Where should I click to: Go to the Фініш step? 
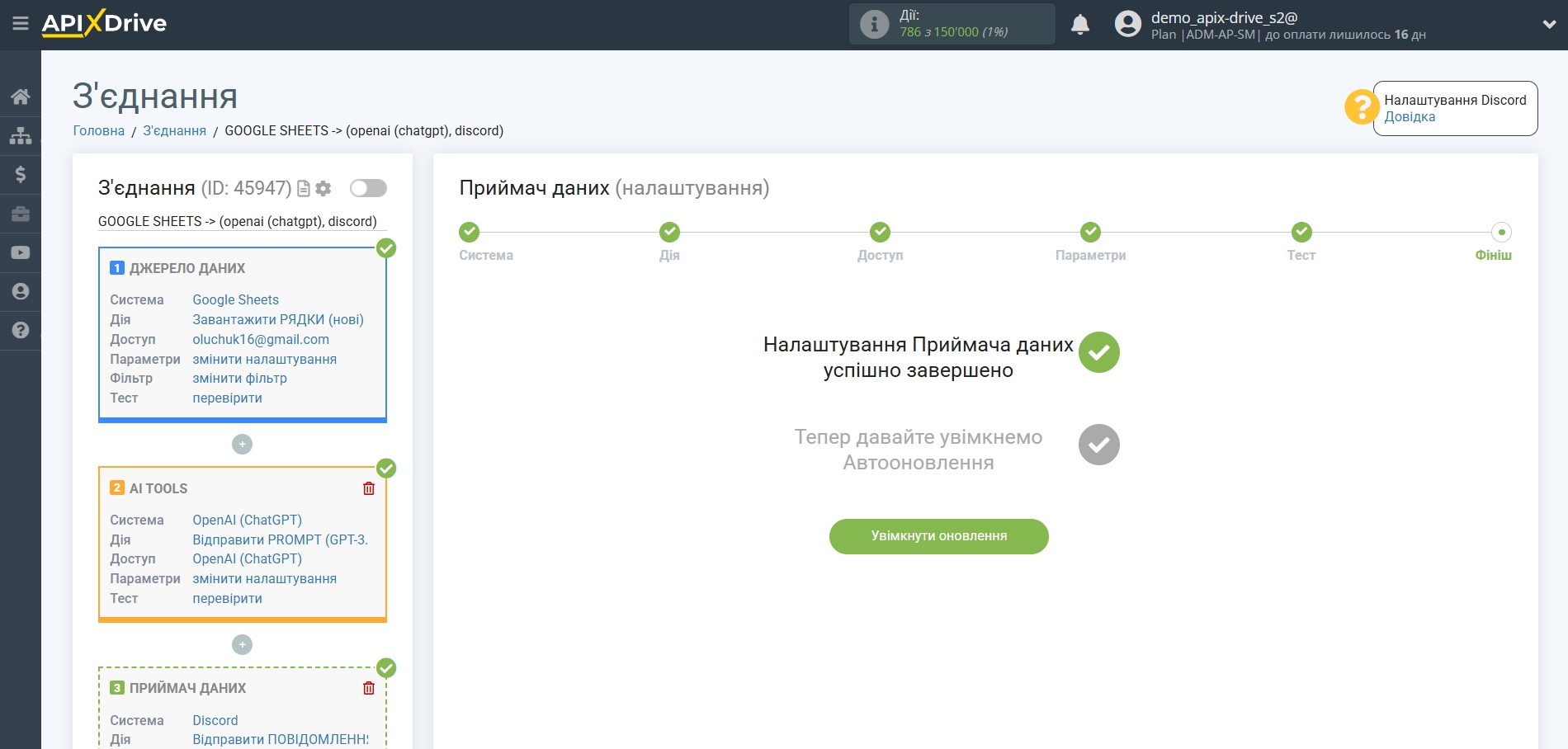[x=1501, y=232]
